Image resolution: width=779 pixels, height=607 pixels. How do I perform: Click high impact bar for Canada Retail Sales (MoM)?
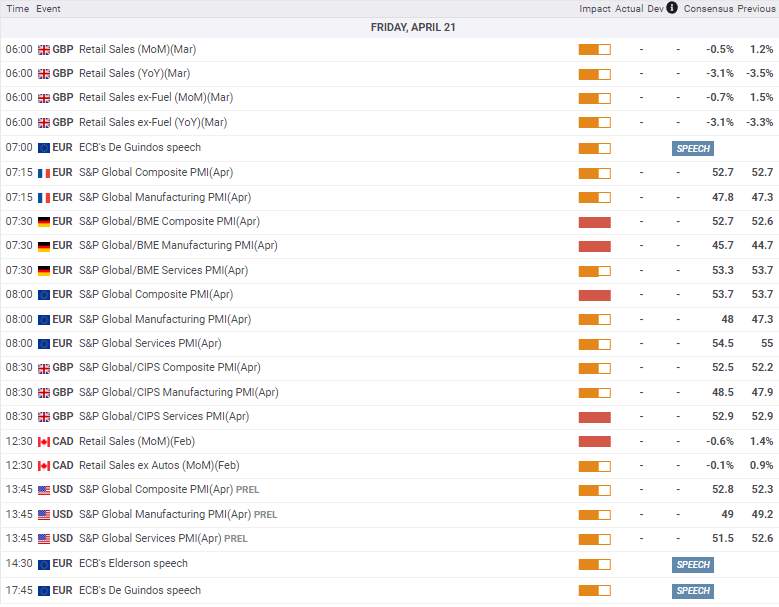pyautogui.click(x=594, y=442)
